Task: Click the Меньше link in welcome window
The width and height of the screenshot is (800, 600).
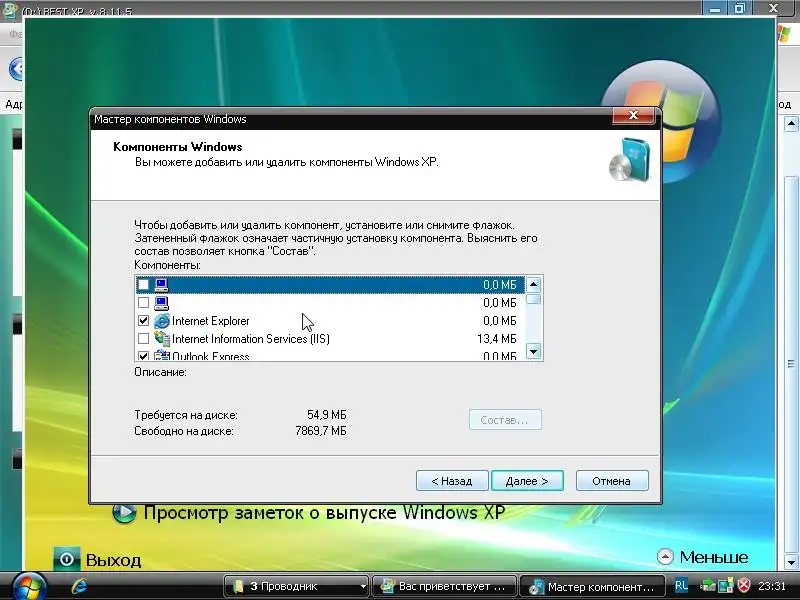Action: [x=714, y=557]
